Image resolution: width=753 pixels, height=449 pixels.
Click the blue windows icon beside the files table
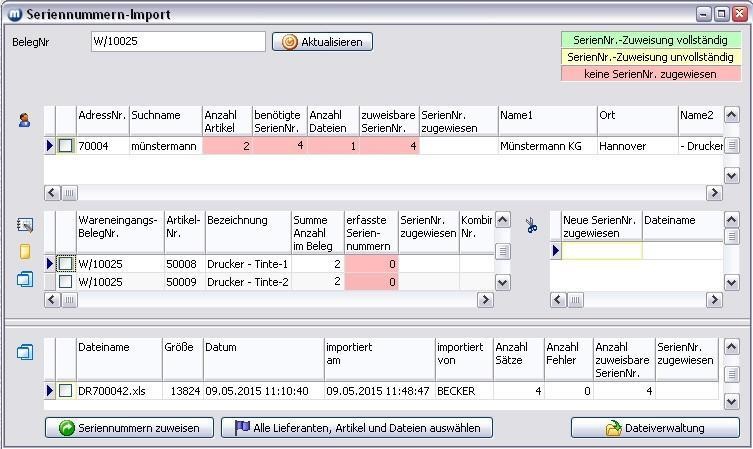(25, 352)
